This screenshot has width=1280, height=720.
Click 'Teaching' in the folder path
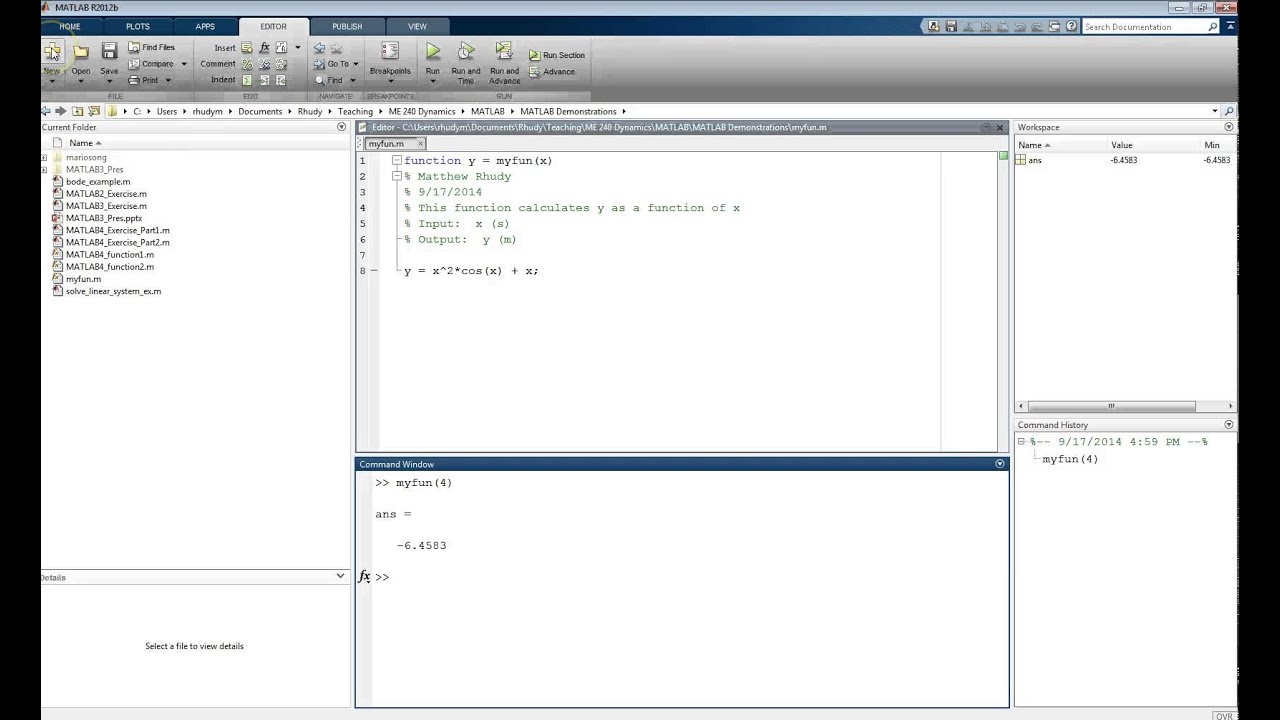coord(355,112)
